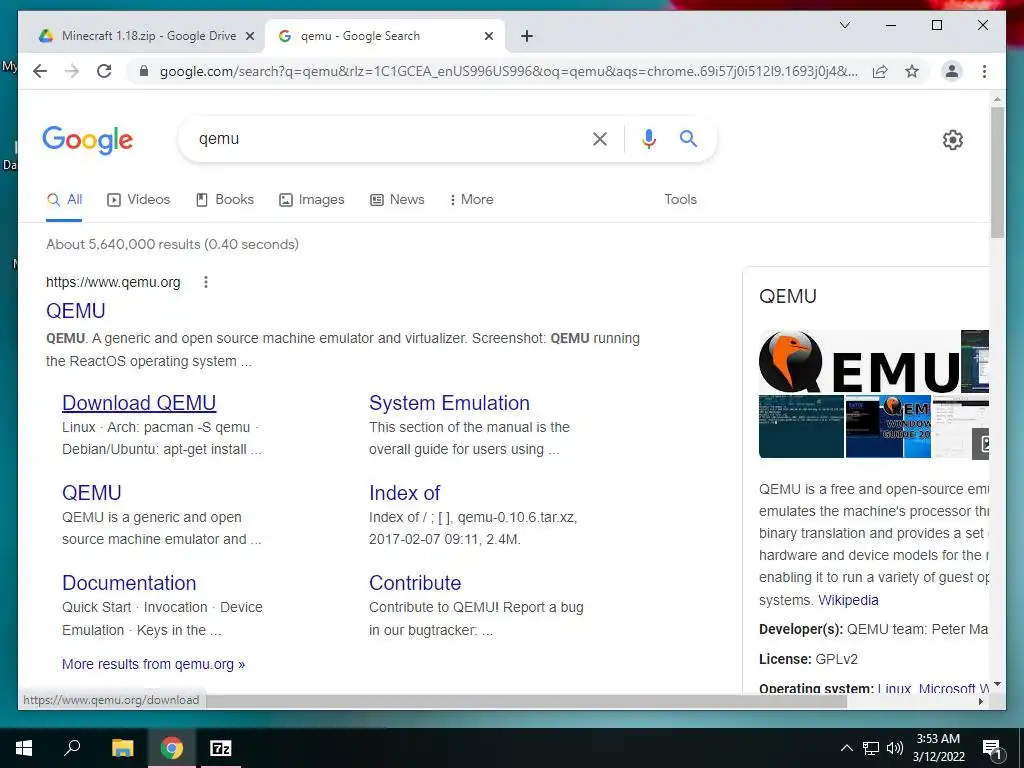The height and width of the screenshot is (768, 1024).
Task: Open the Index of link
Action: click(404, 493)
